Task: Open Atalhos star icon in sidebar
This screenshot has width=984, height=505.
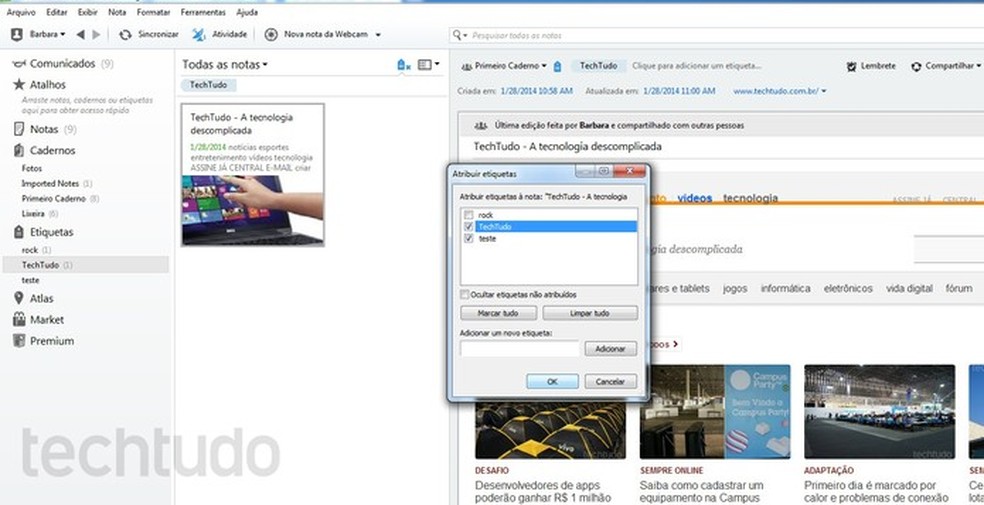Action: point(19,85)
